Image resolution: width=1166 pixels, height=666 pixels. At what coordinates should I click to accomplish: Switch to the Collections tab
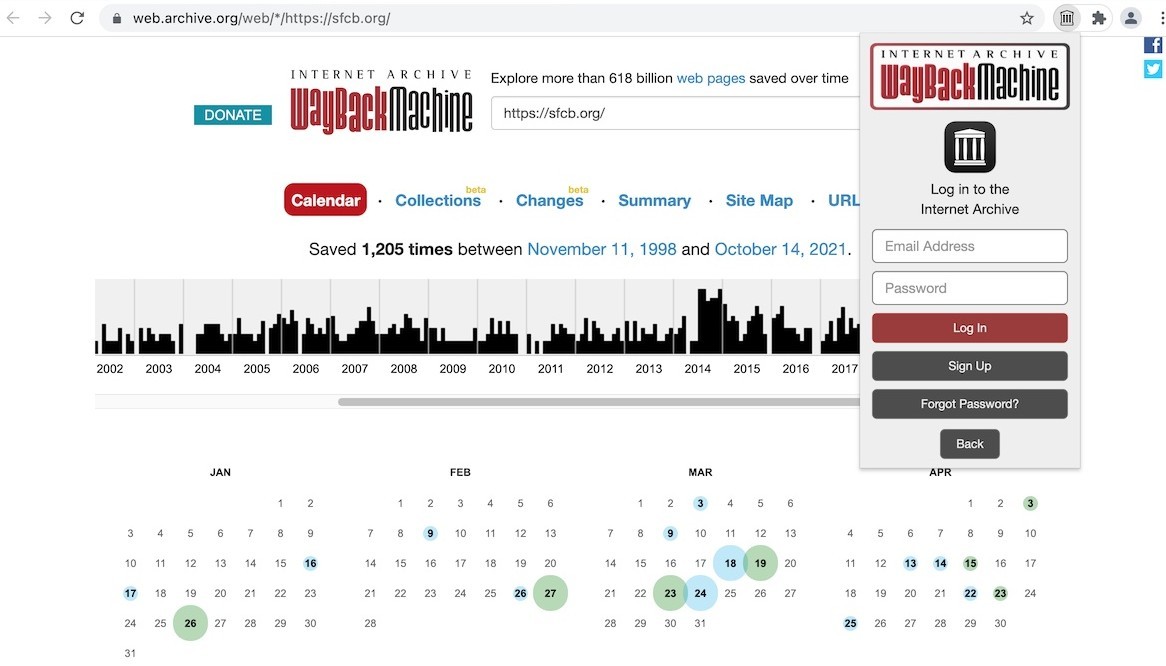(438, 201)
